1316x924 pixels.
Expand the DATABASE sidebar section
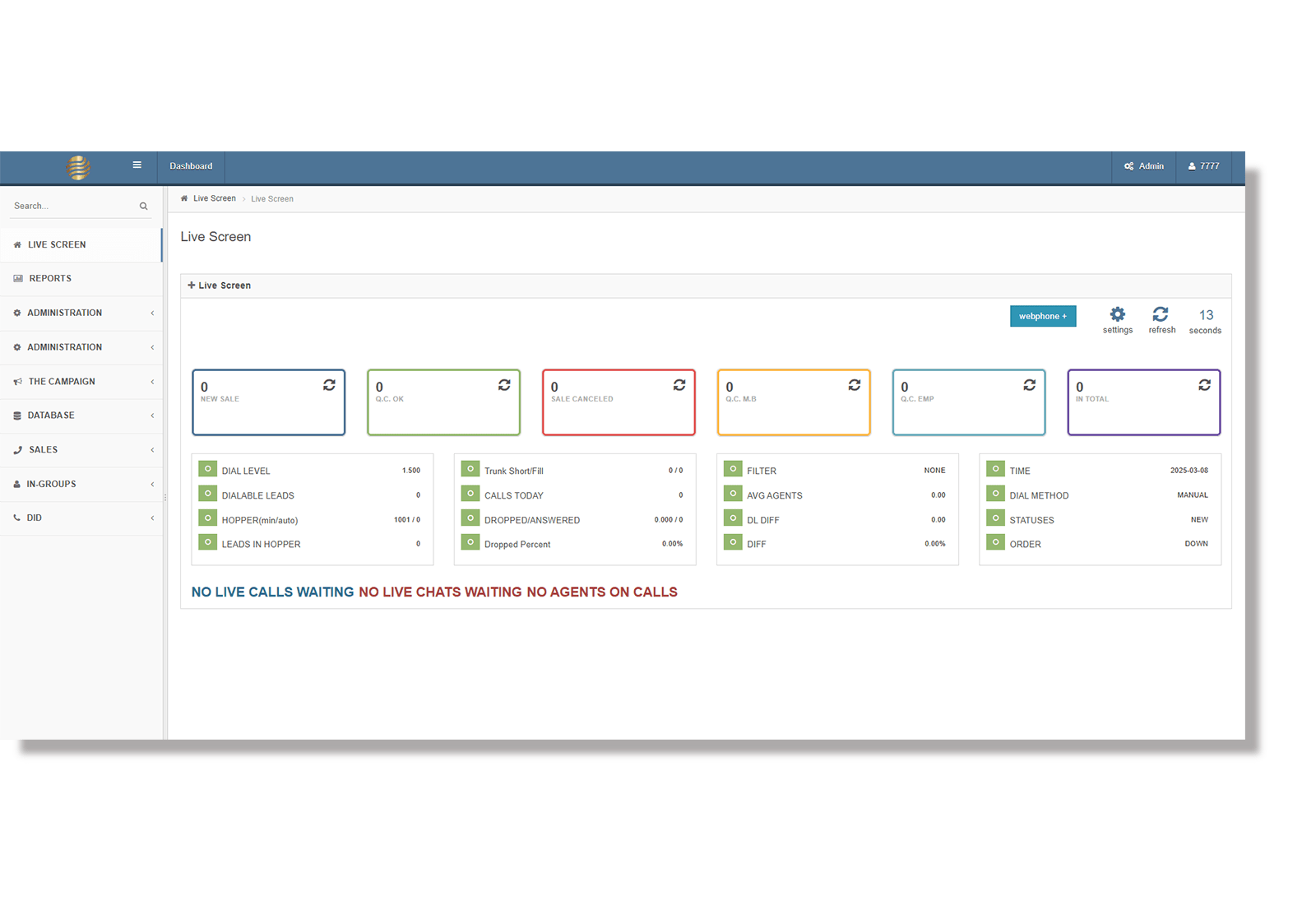click(51, 415)
